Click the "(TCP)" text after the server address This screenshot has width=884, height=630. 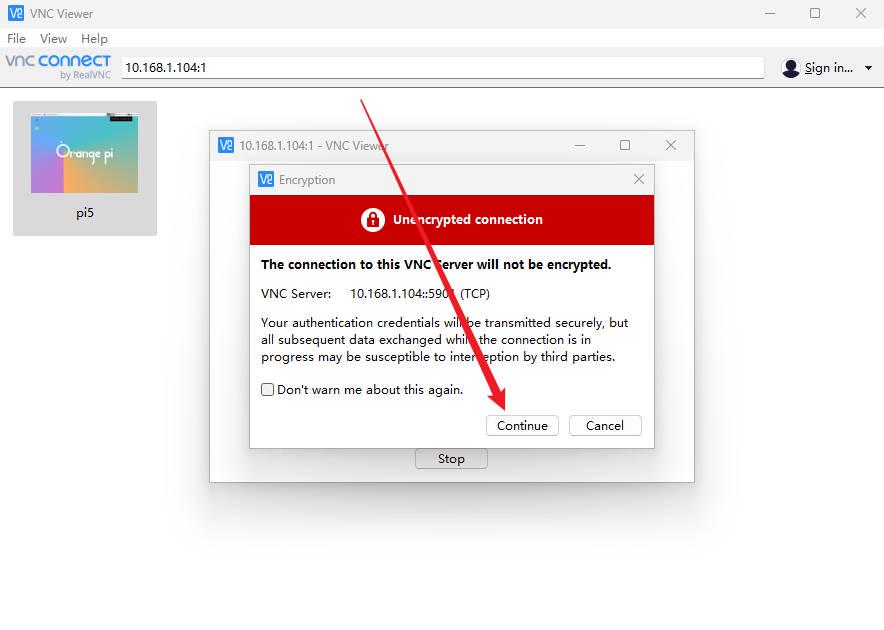click(x=475, y=293)
